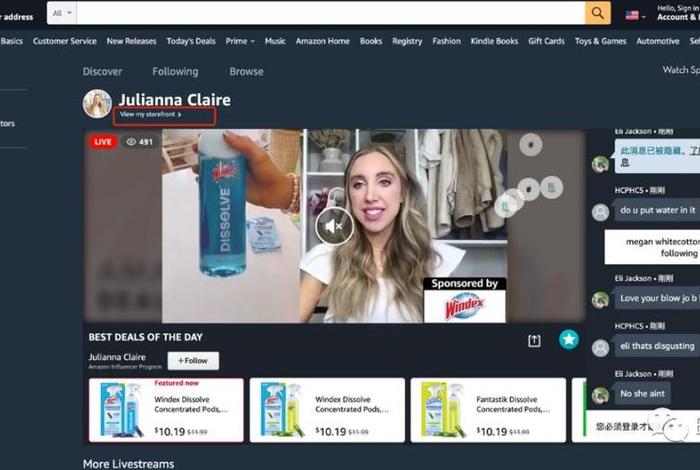The image size is (700, 470).
Task: Select the Discover tab
Action: tap(102, 71)
